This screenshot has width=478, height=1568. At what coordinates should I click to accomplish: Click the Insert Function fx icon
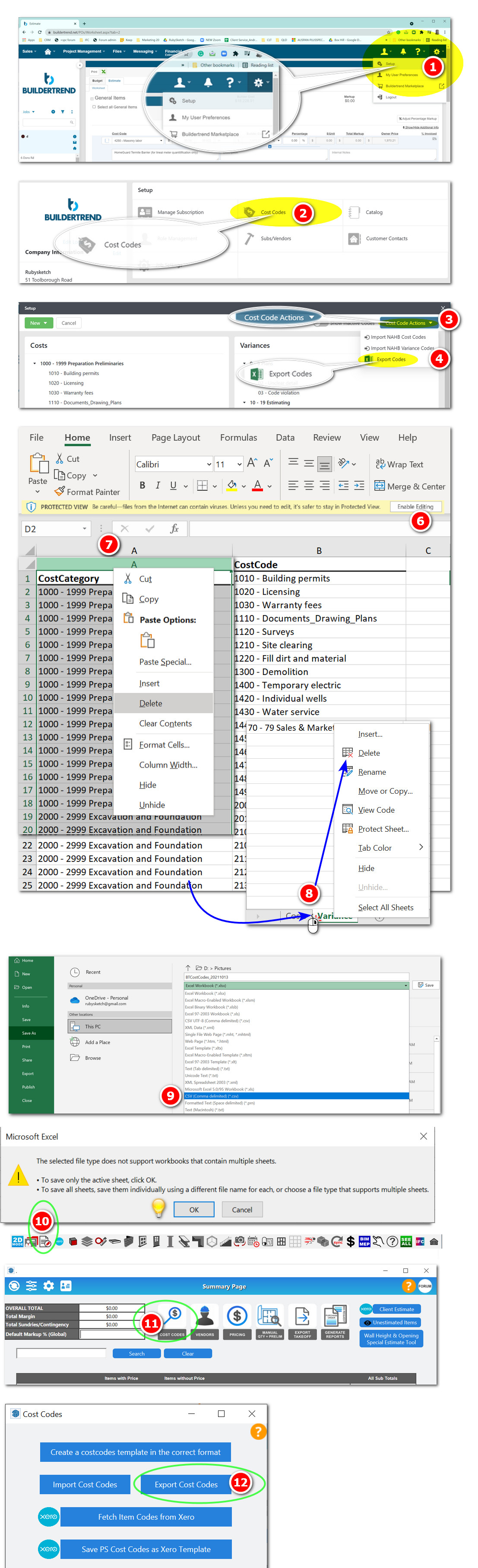pos(174,528)
